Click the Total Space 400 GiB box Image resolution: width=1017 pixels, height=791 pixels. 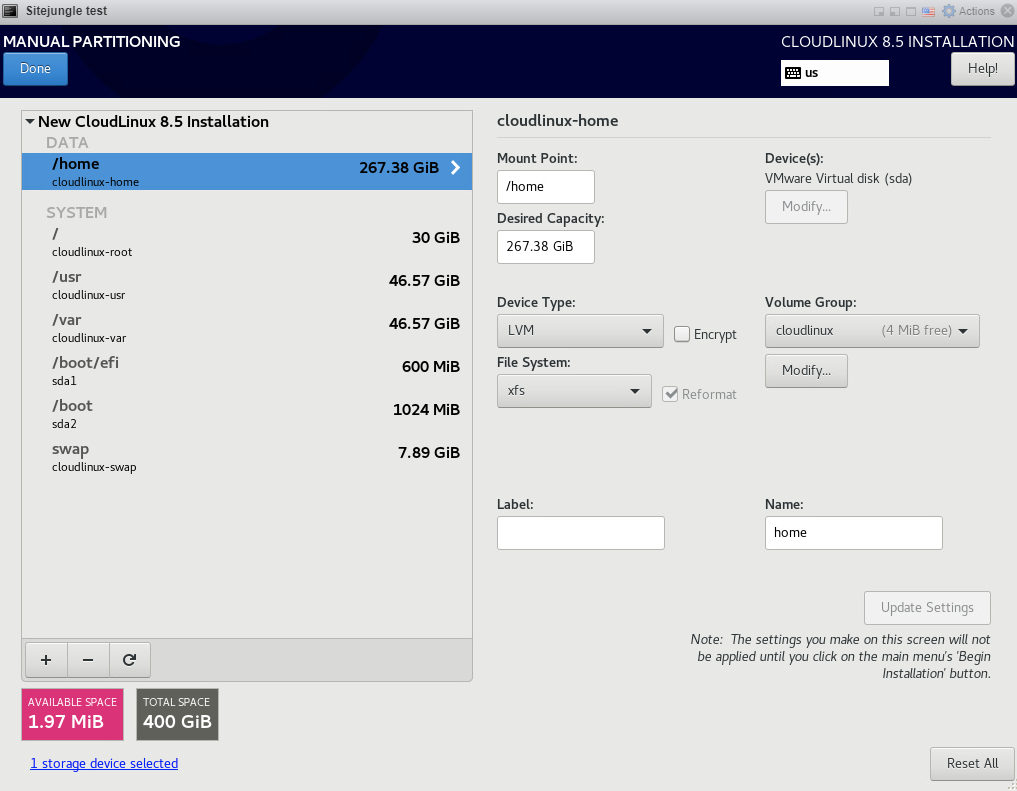177,714
